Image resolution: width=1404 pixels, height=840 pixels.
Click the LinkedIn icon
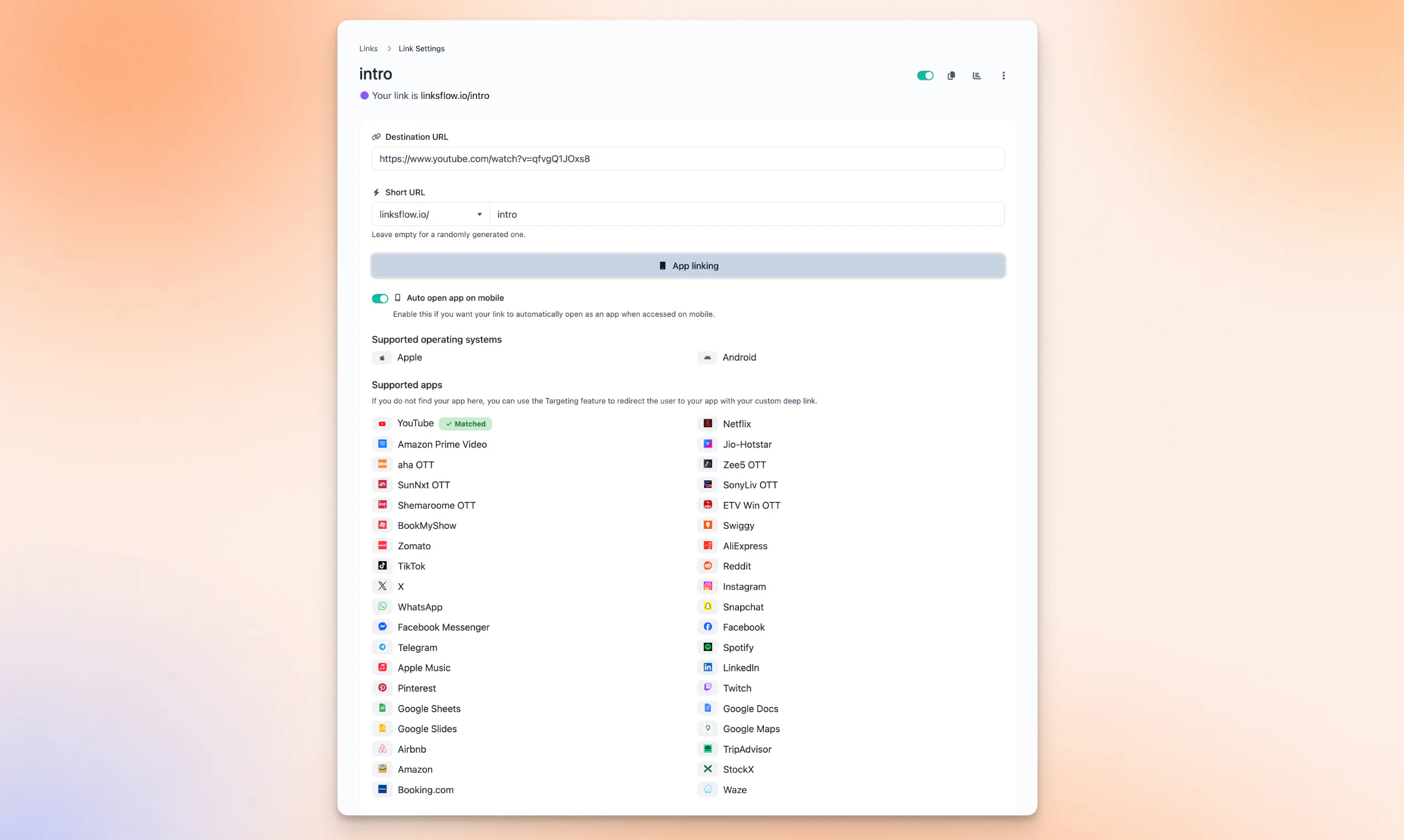(x=708, y=668)
